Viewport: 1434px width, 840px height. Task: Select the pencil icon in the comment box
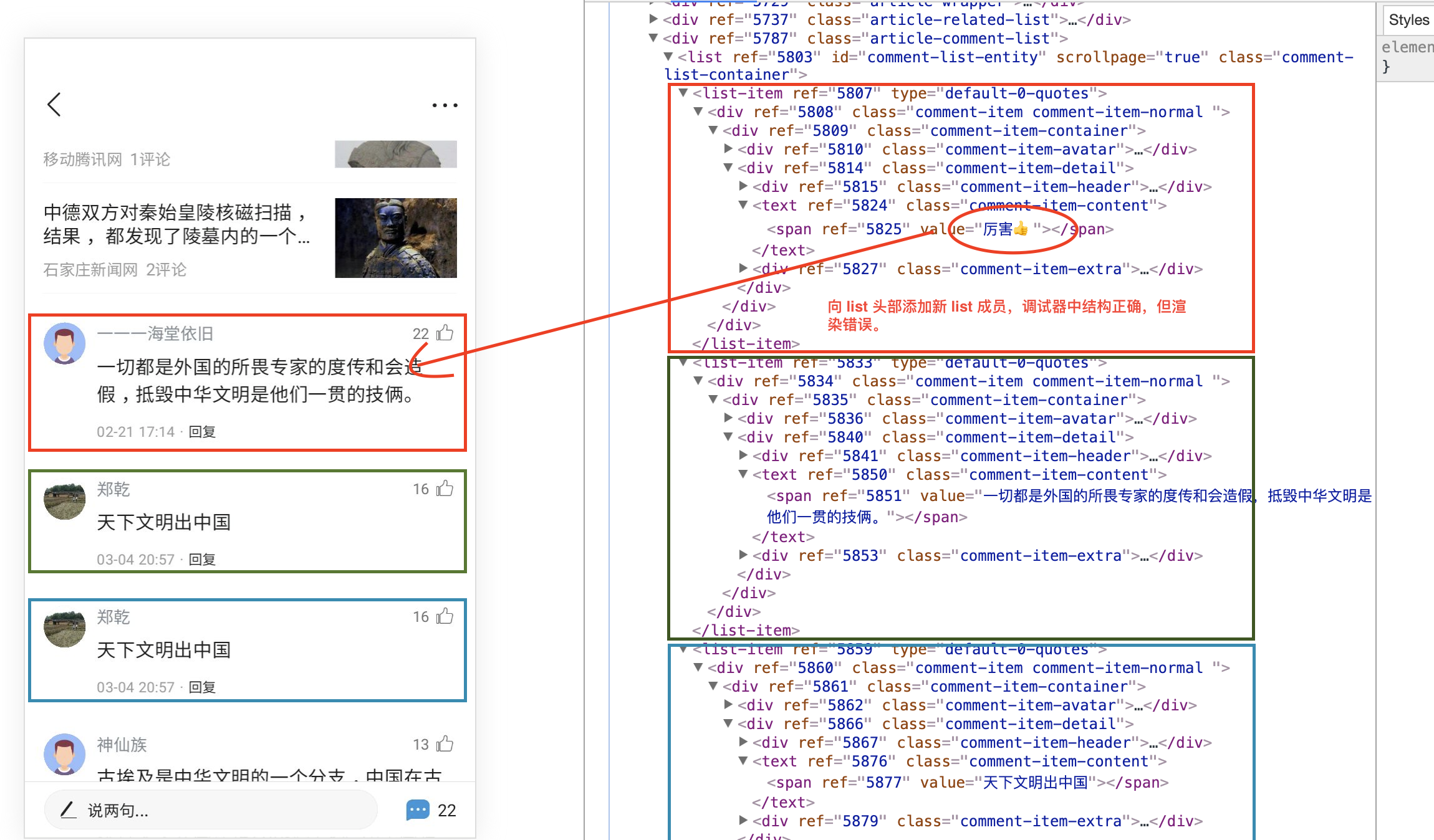click(x=70, y=810)
